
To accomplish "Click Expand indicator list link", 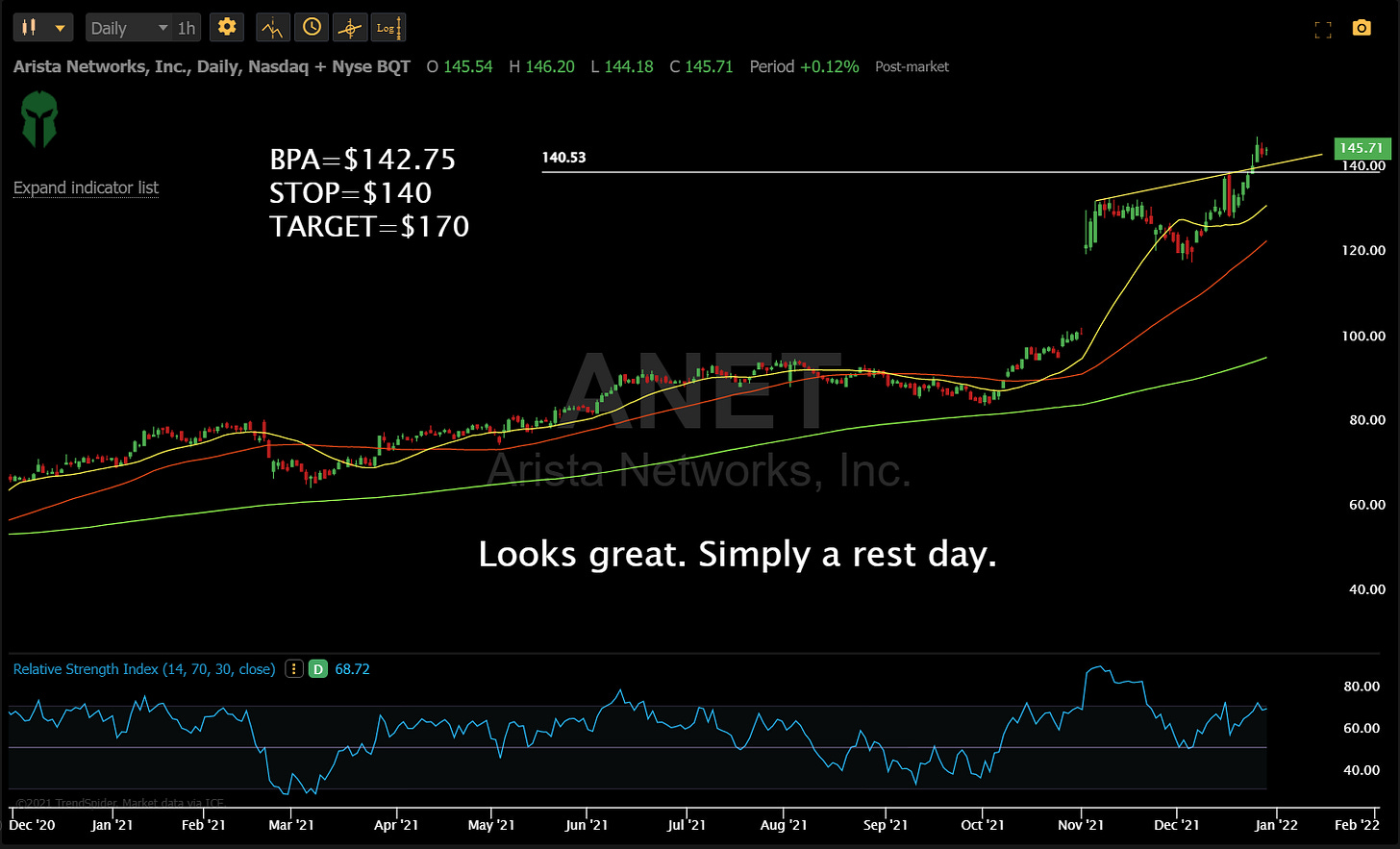I will click(86, 187).
